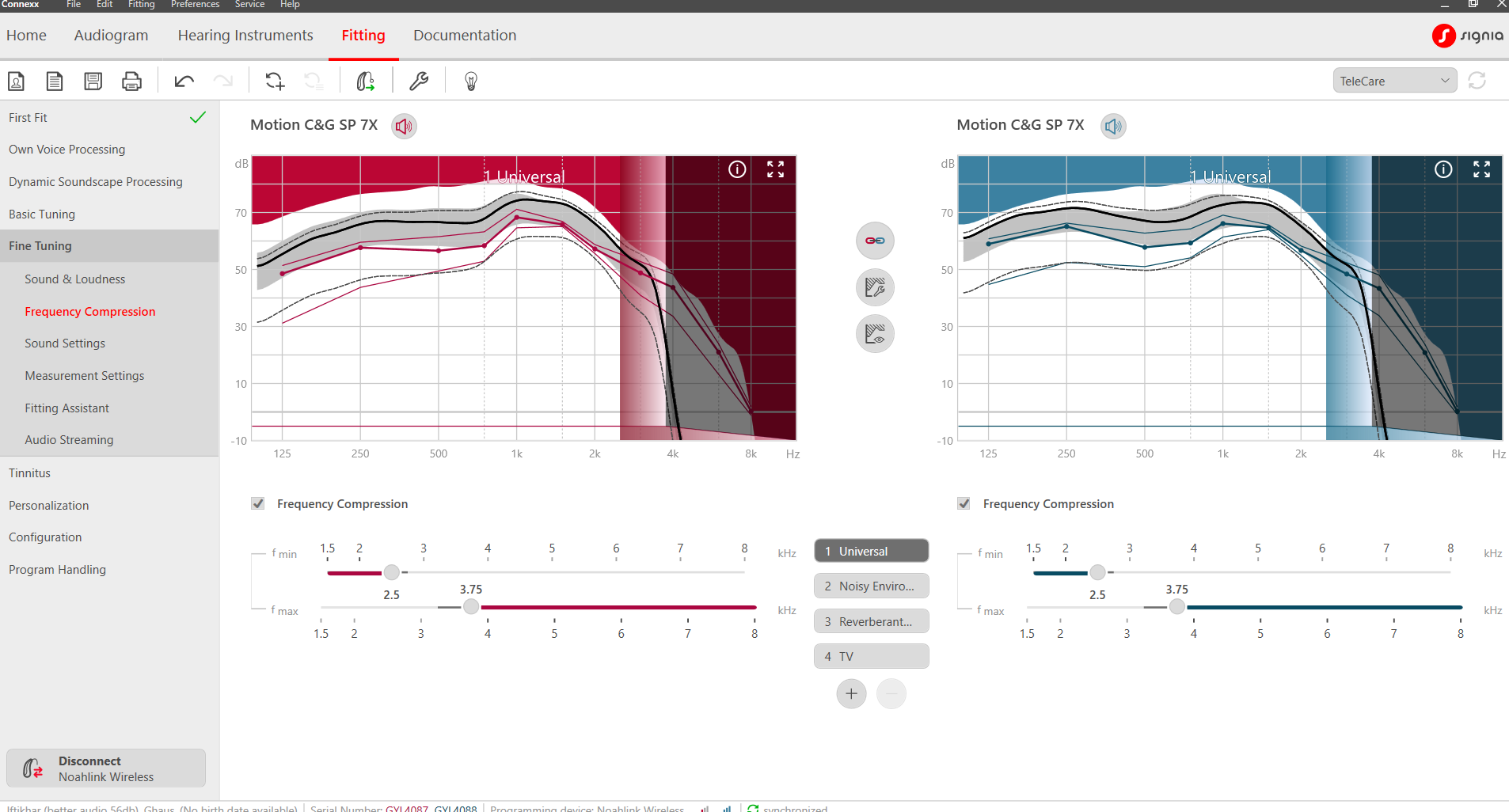Go to the Home tab
The height and width of the screenshot is (812, 1509).
[26, 36]
